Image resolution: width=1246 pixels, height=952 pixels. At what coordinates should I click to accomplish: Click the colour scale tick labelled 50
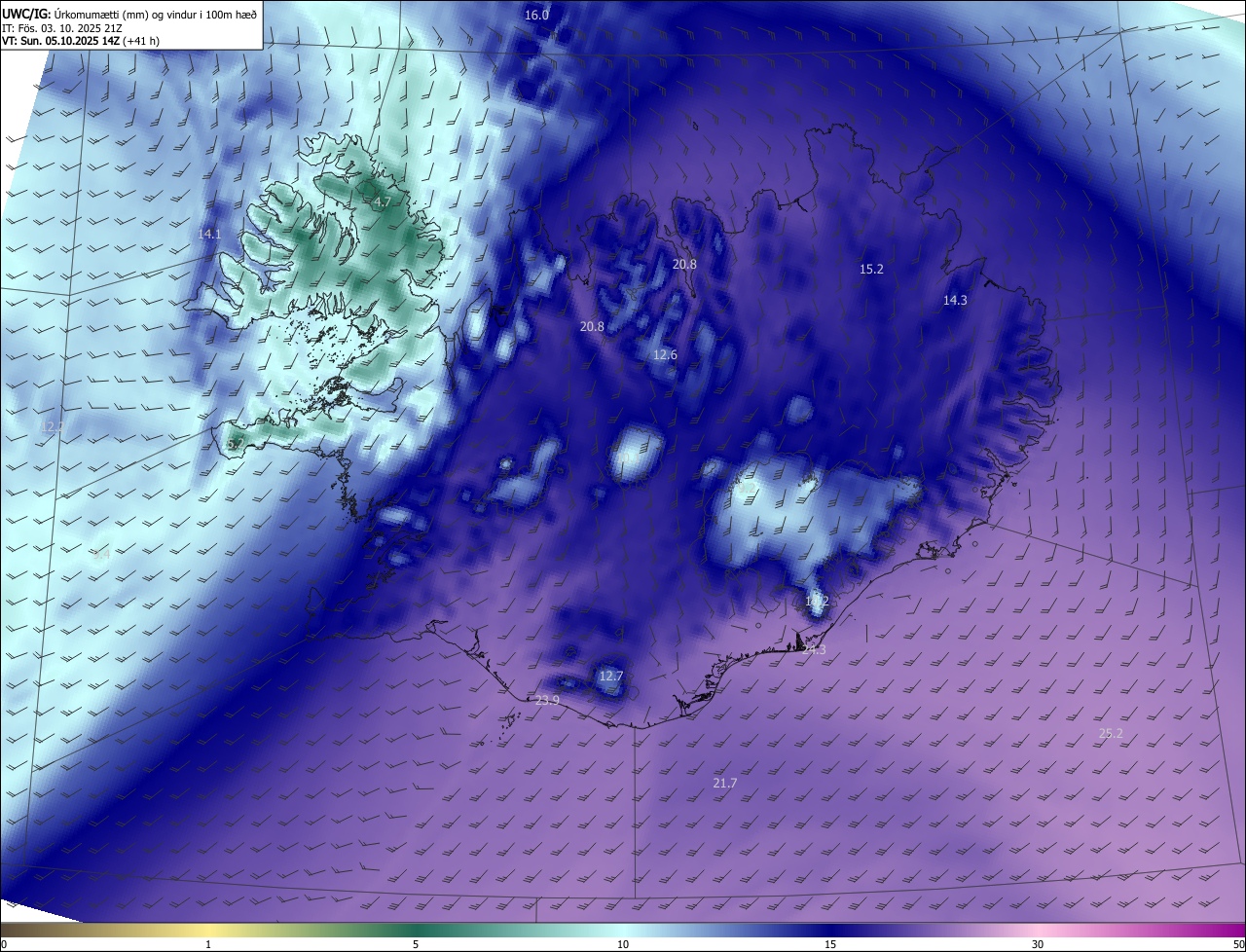(1238, 944)
